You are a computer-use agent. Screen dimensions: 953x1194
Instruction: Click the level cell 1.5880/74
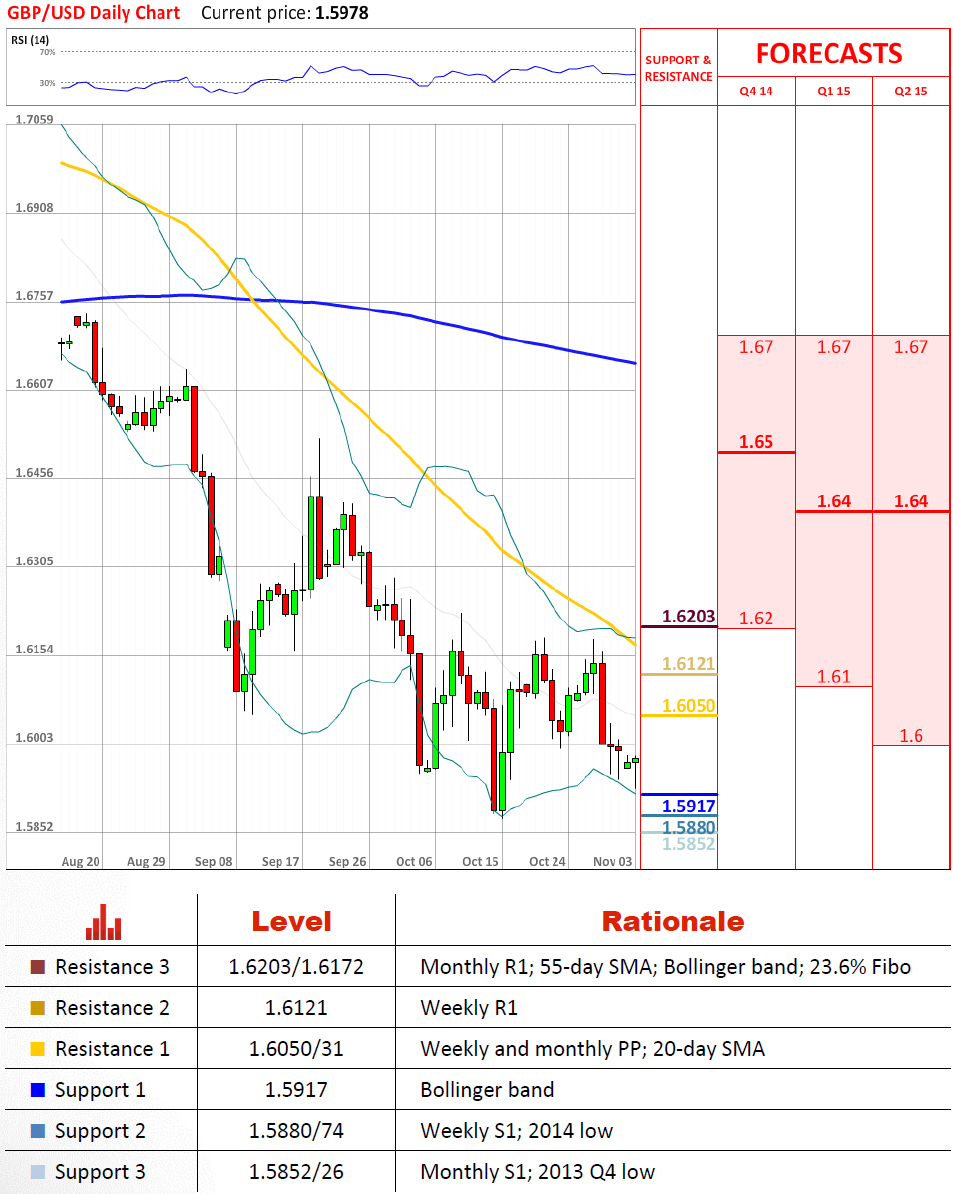pyautogui.click(x=296, y=1132)
